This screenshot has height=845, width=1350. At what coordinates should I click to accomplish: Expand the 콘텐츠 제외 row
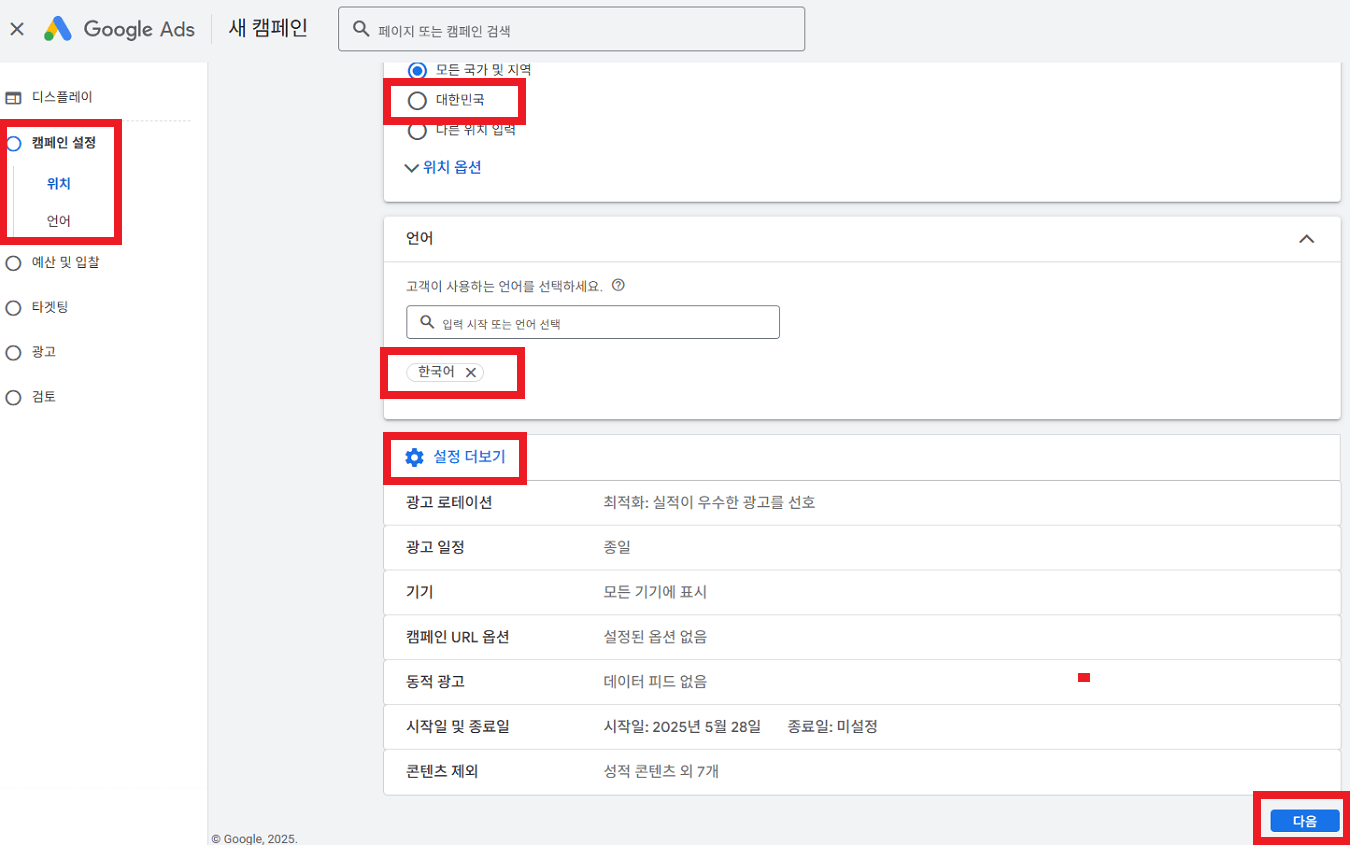click(x=862, y=772)
